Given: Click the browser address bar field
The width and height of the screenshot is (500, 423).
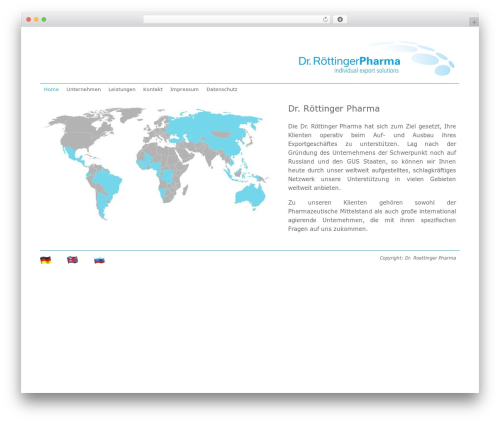Looking at the screenshot, I should coord(237,19).
